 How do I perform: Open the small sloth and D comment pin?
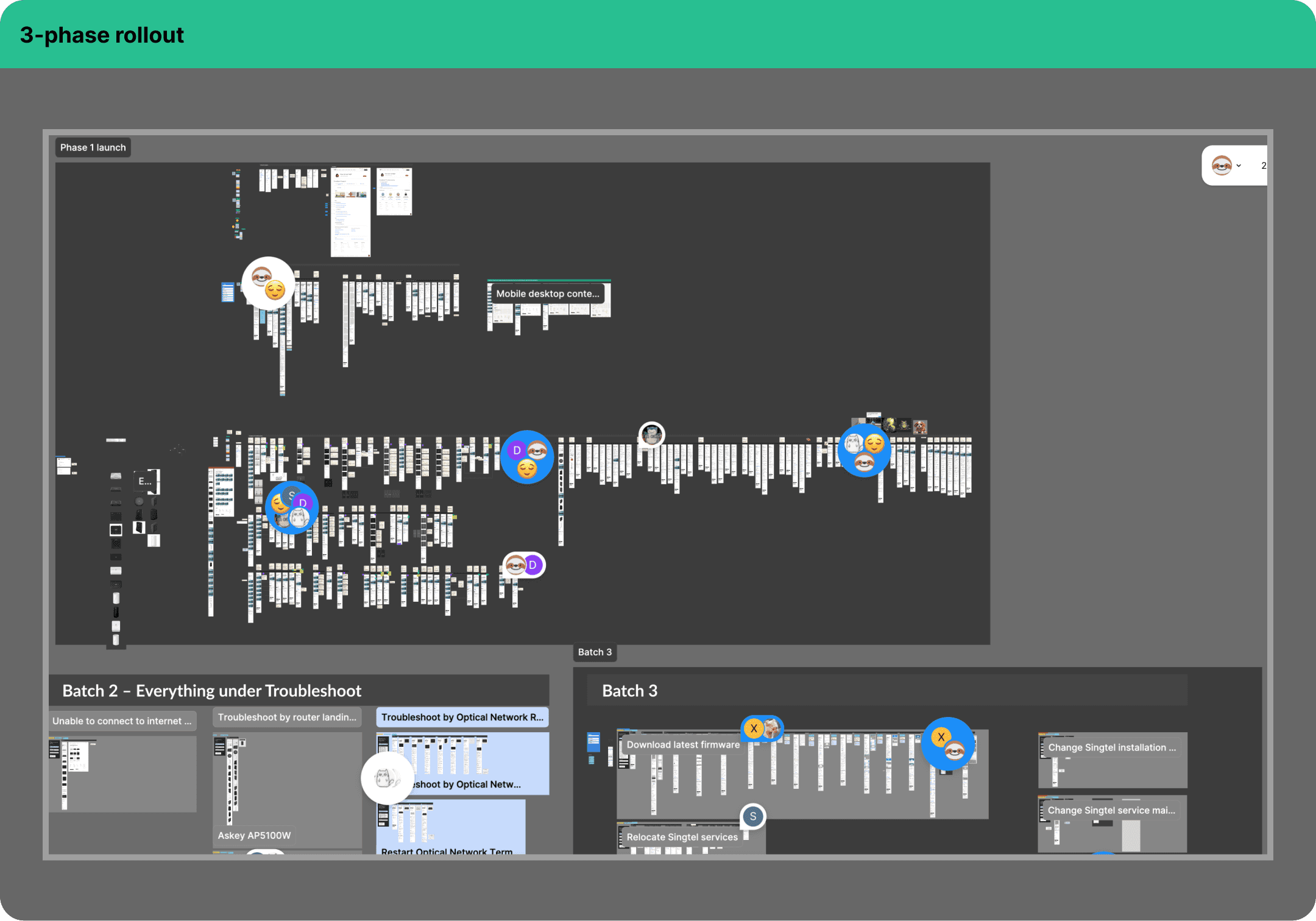pyautogui.click(x=524, y=565)
